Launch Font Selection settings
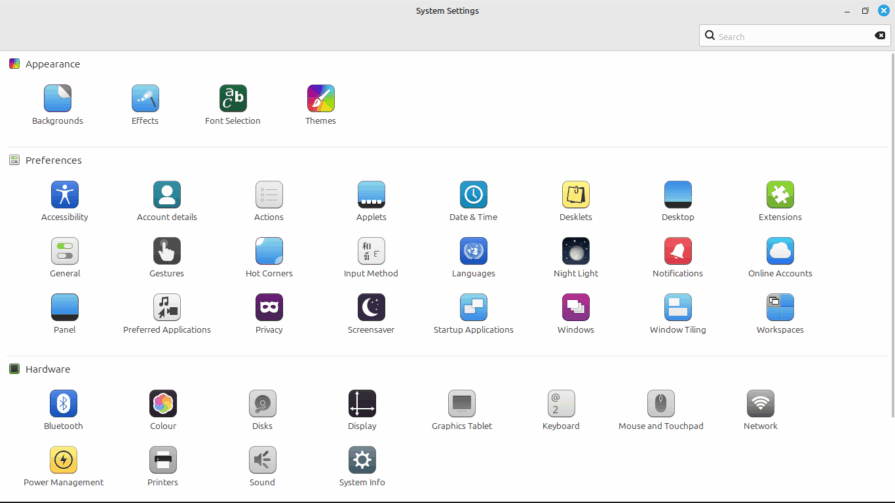The image size is (895, 503). (233, 99)
